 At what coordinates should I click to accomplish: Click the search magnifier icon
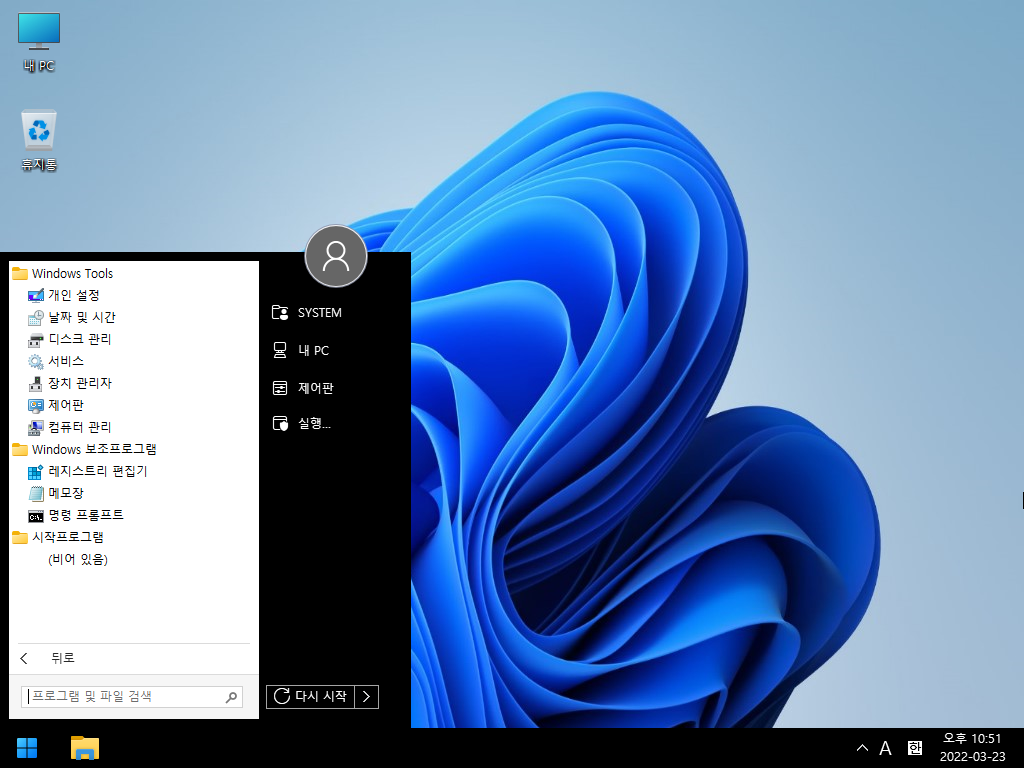coord(231,697)
